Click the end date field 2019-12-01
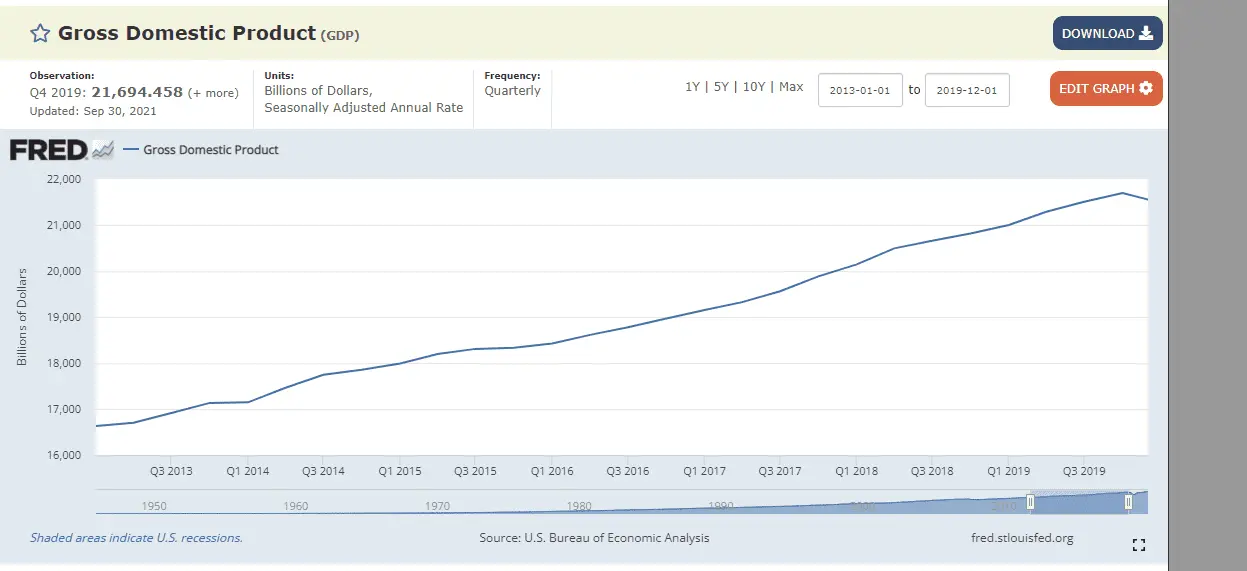The image size is (1247, 571). pyautogui.click(x=967, y=90)
